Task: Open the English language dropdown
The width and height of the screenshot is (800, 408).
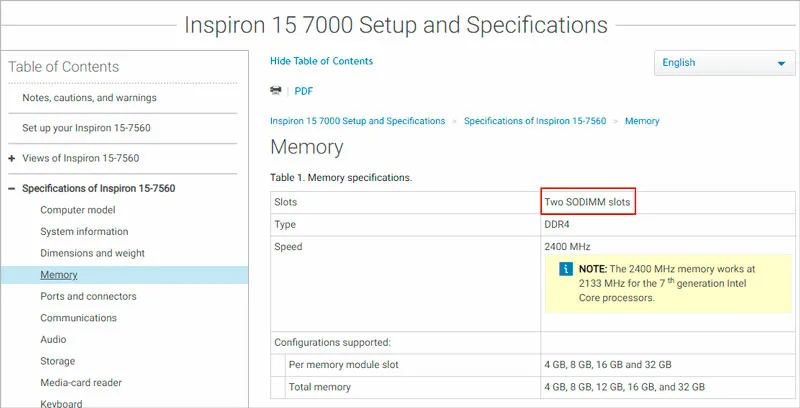Action: [724, 63]
